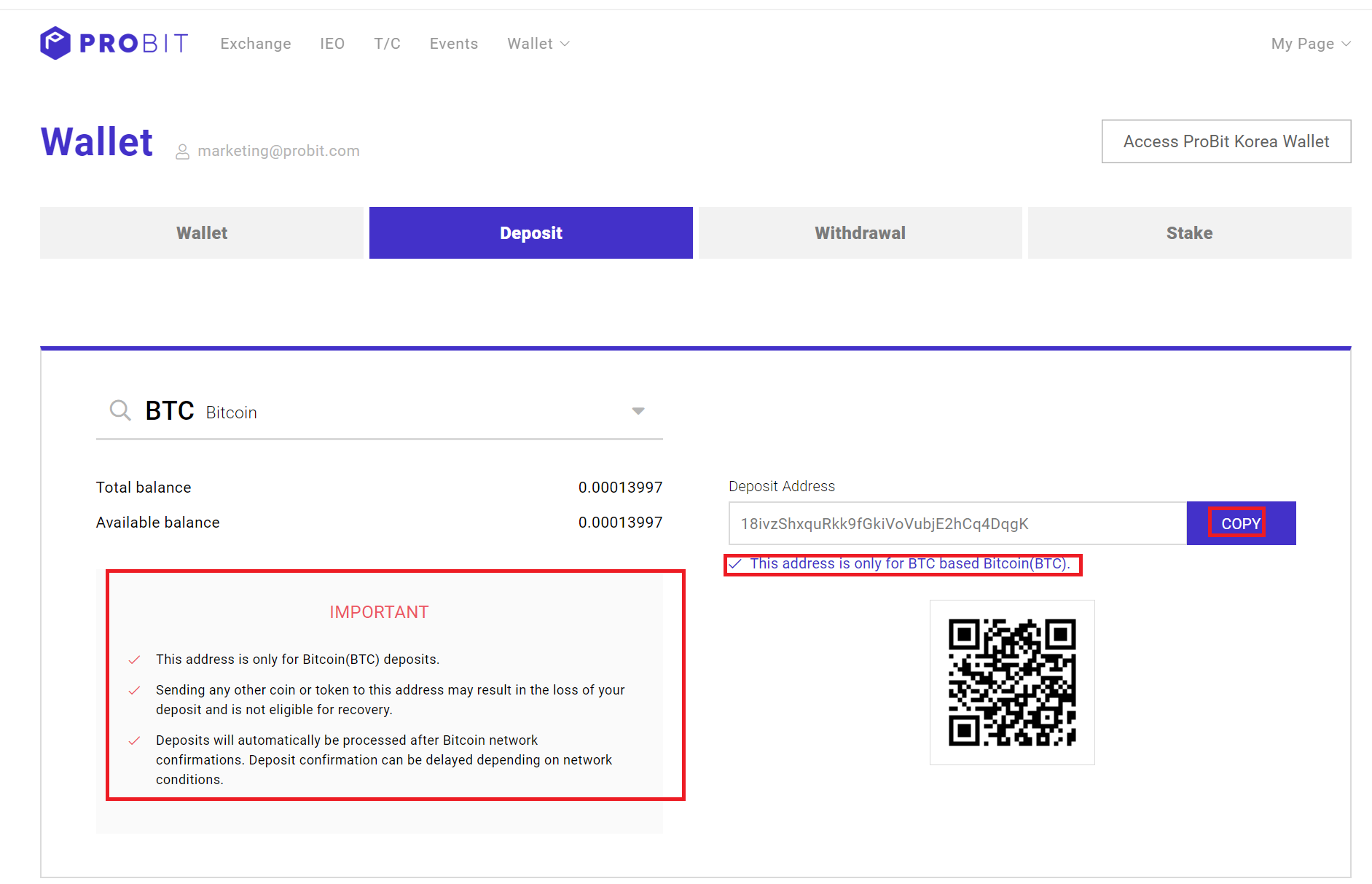The image size is (1372, 884).
Task: Go to the IEO page
Action: [x=332, y=44]
